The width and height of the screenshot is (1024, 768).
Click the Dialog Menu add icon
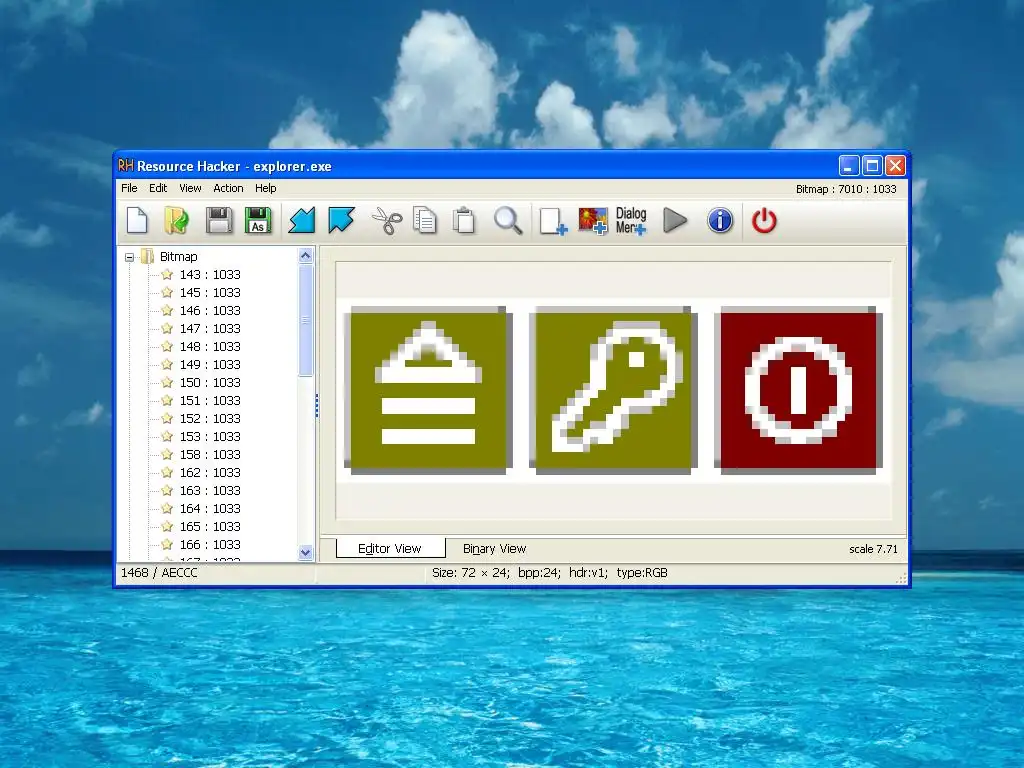pyautogui.click(x=631, y=221)
